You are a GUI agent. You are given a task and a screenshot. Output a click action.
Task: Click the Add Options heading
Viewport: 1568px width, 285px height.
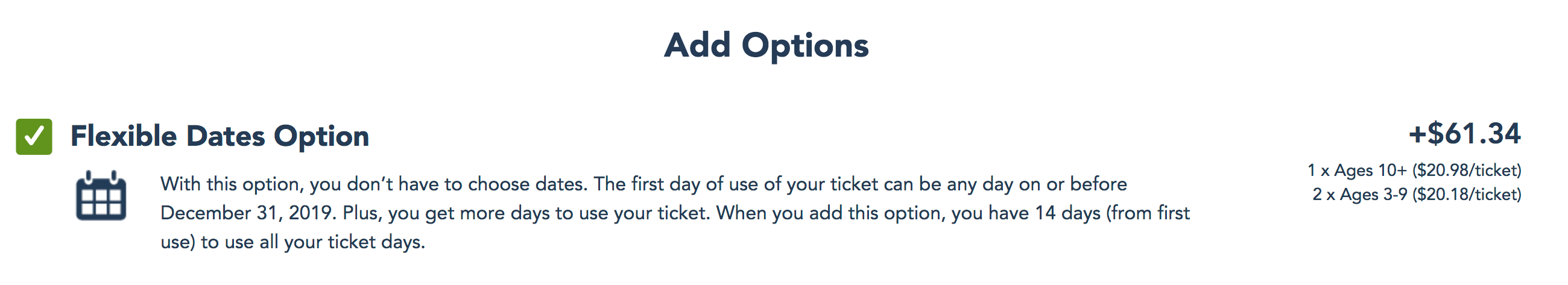766,46
